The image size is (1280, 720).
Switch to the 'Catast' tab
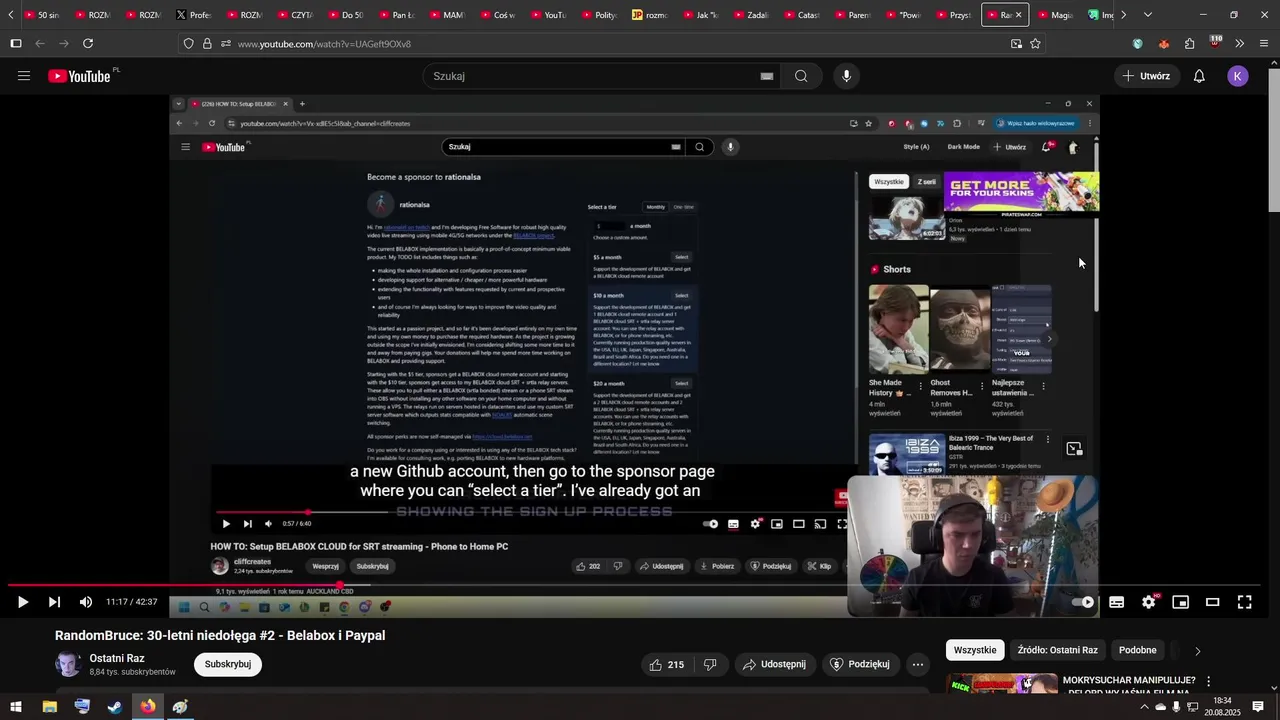802,15
